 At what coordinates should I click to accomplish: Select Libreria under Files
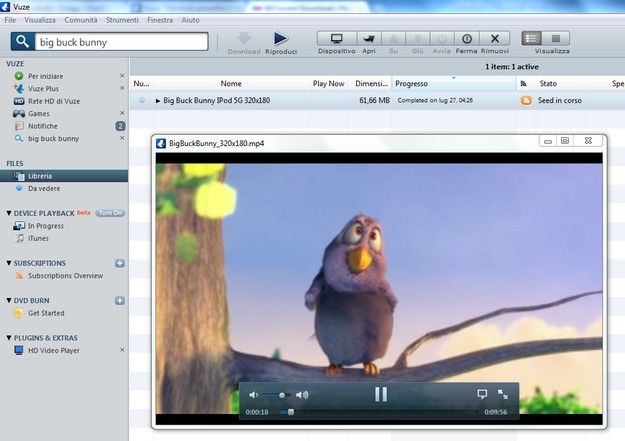(64, 176)
